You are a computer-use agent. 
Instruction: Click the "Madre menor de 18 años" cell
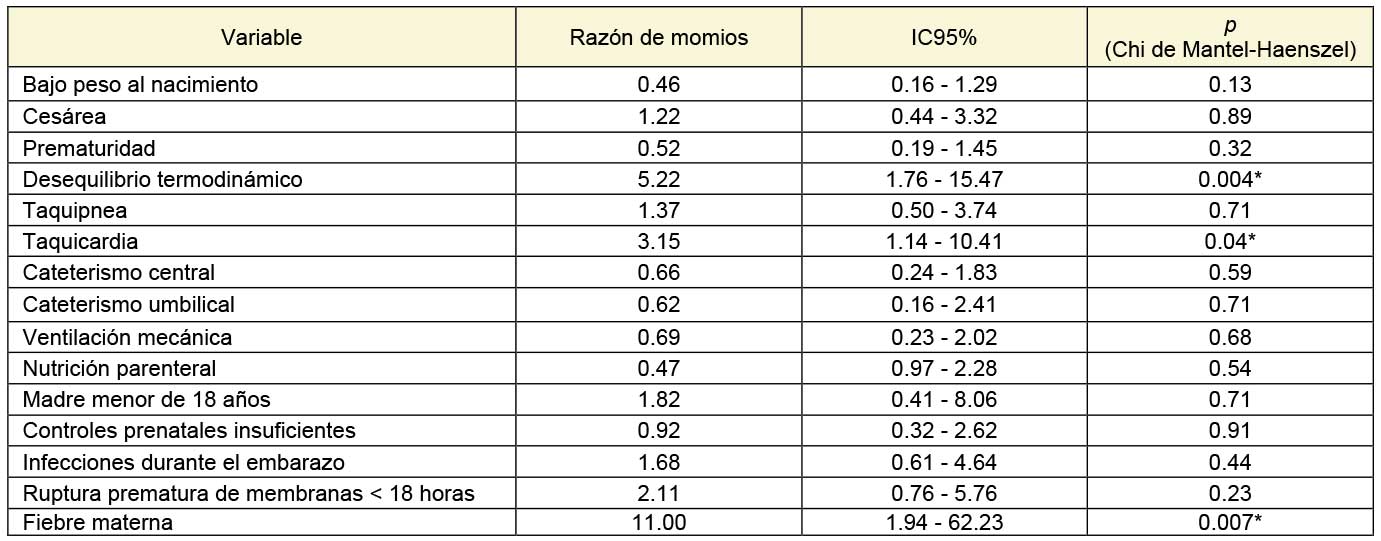pos(146,400)
